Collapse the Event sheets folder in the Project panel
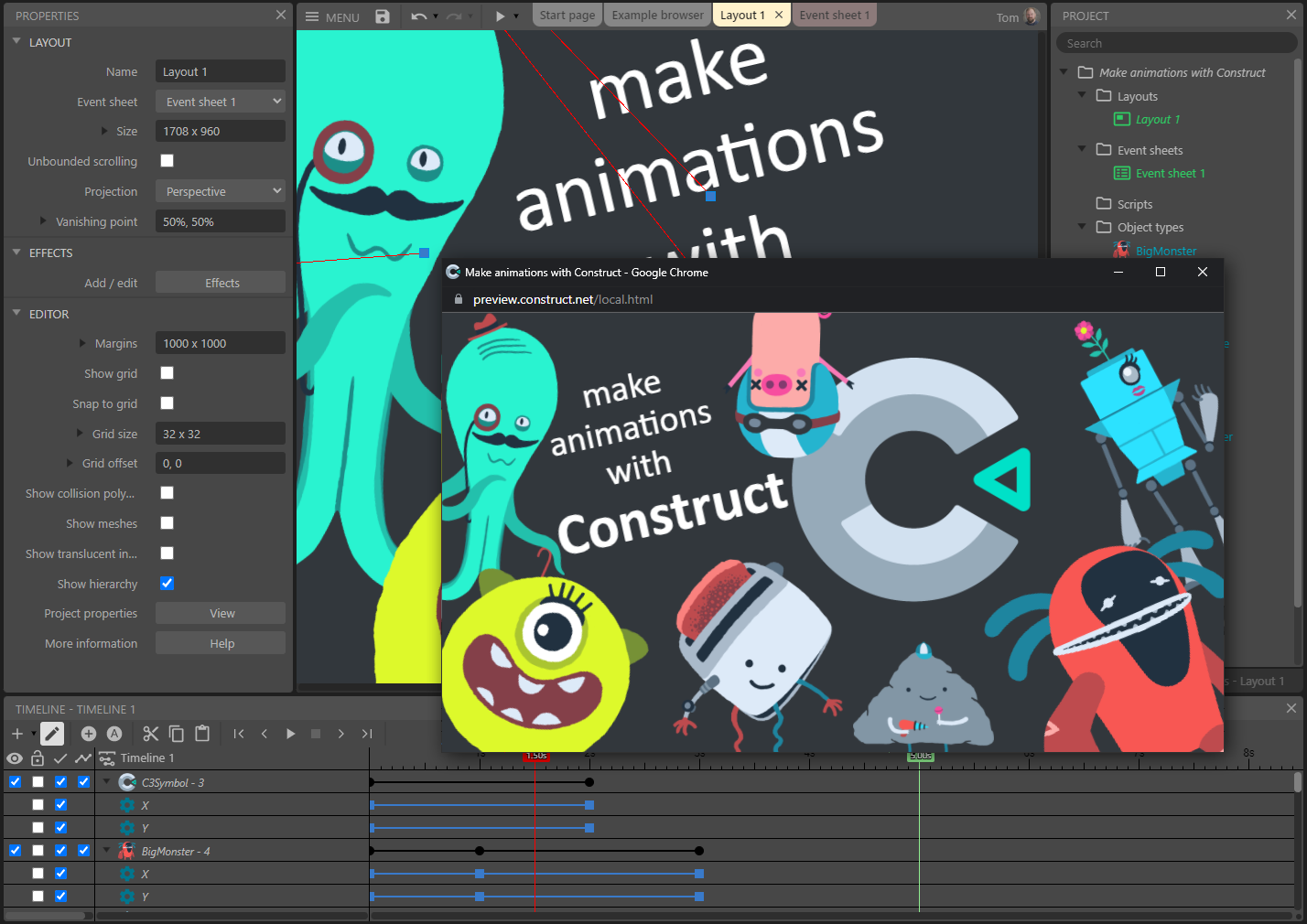1307x924 pixels. pyautogui.click(x=1082, y=149)
